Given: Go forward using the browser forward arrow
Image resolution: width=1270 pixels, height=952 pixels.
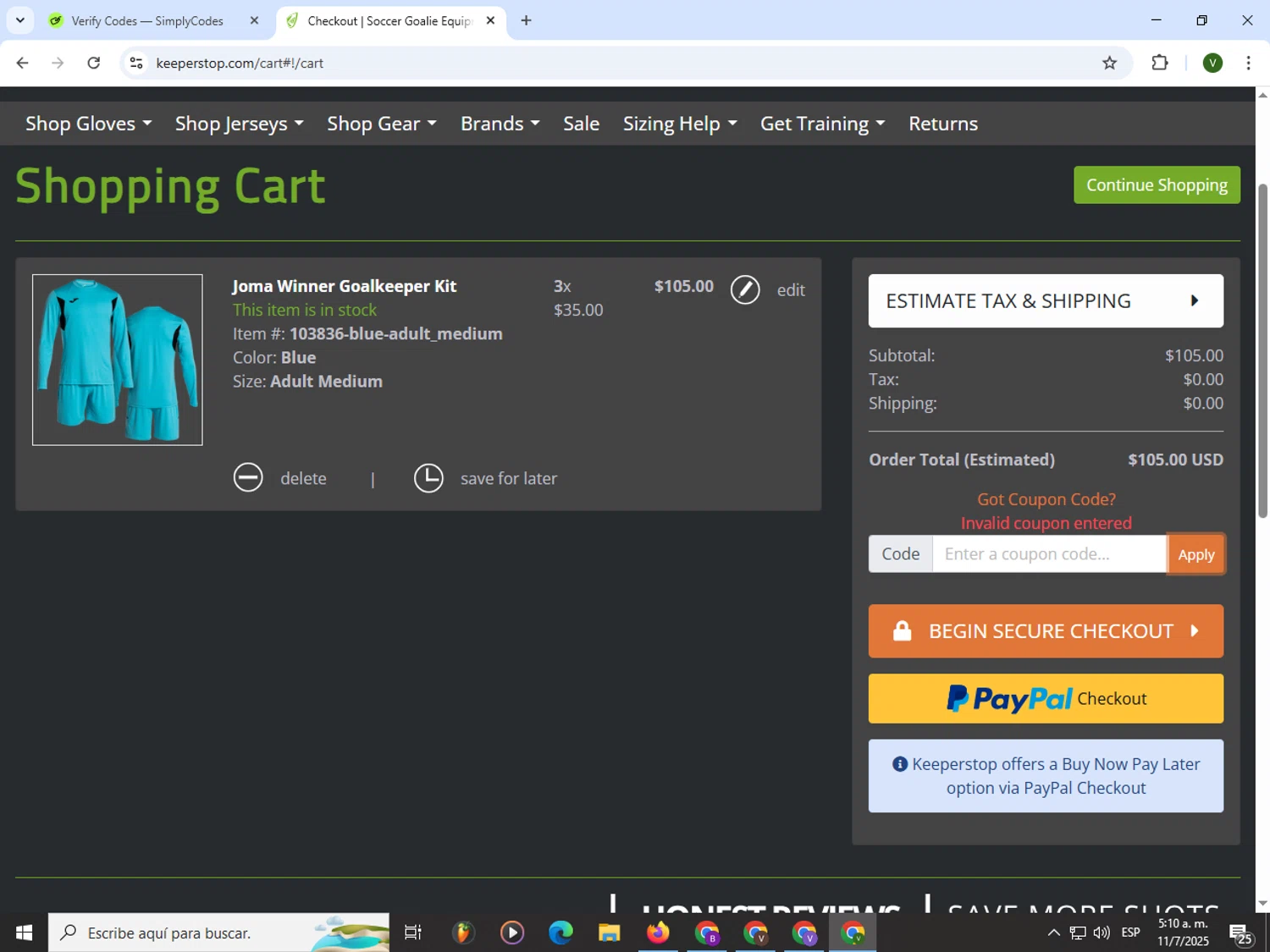Looking at the screenshot, I should pyautogui.click(x=58, y=63).
